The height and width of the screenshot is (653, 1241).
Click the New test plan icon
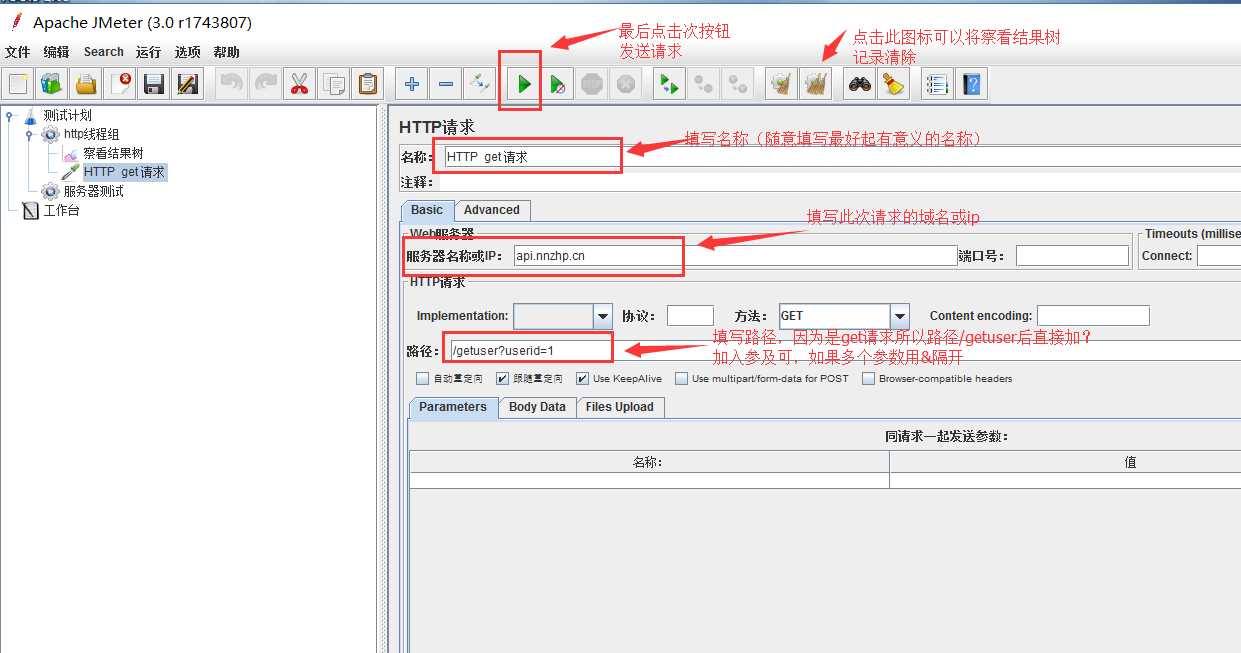click(x=18, y=84)
